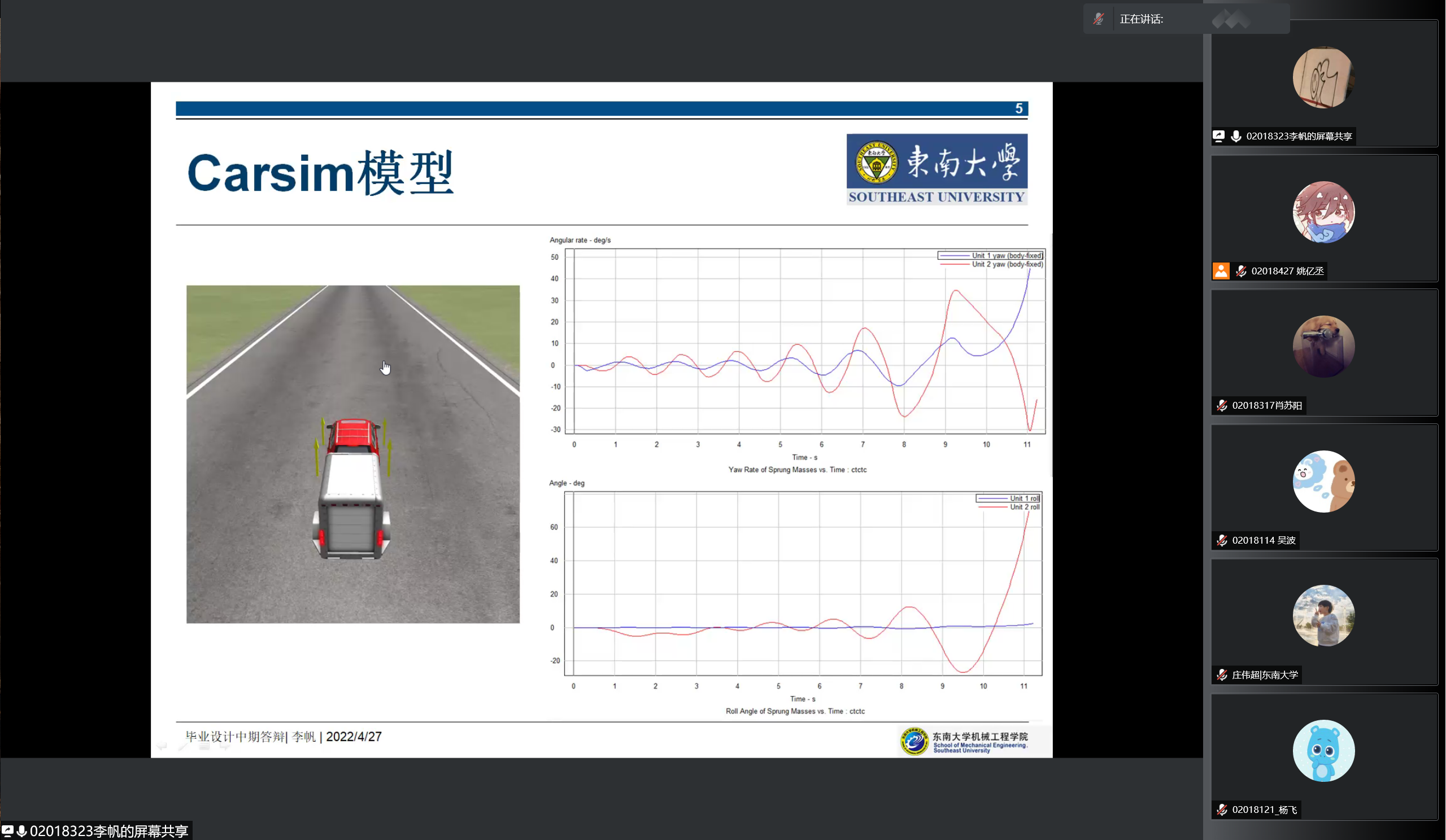This screenshot has height=840, width=1446.
Task: Click muted mic icon beside 02018121_杨飞
Action: tap(1222, 810)
